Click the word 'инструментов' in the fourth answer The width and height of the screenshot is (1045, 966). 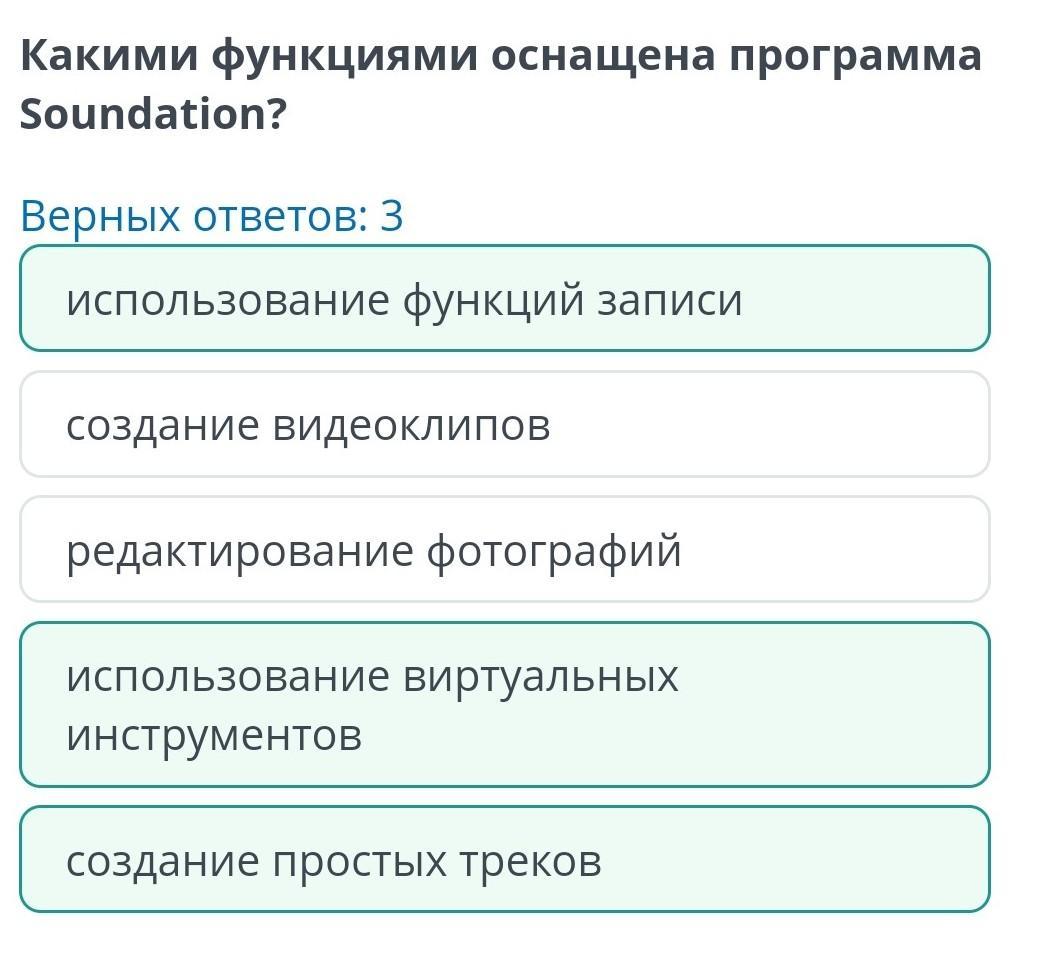[214, 736]
